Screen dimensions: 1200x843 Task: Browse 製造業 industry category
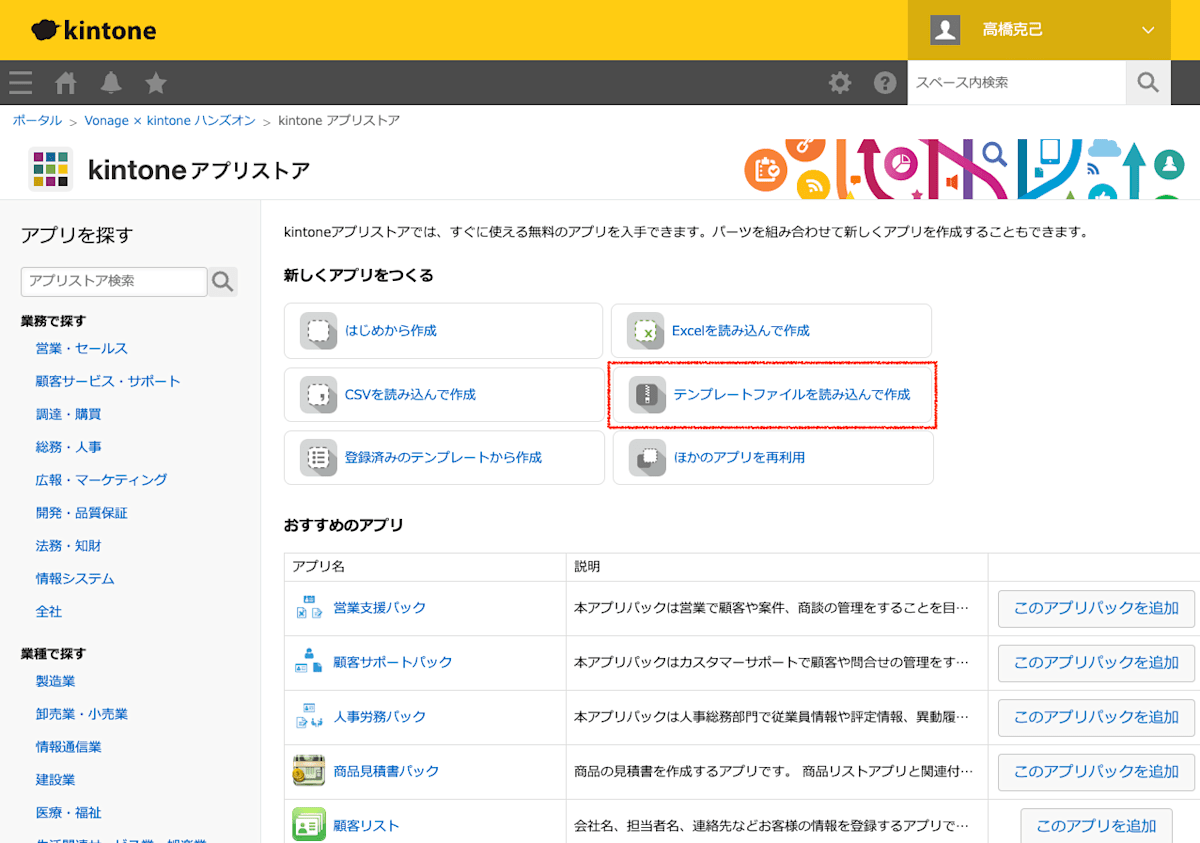(x=55, y=681)
